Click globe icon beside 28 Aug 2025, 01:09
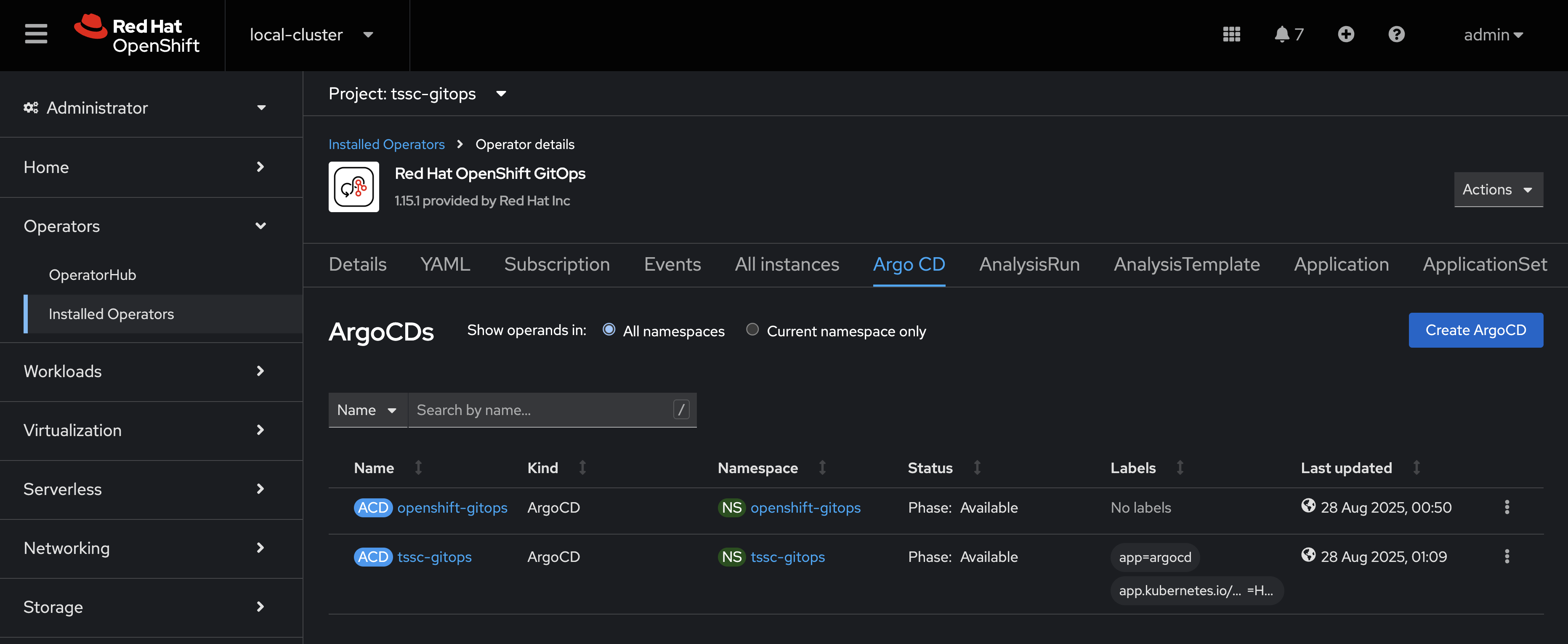Screen dimensions: 1568x644 tap(1308, 555)
